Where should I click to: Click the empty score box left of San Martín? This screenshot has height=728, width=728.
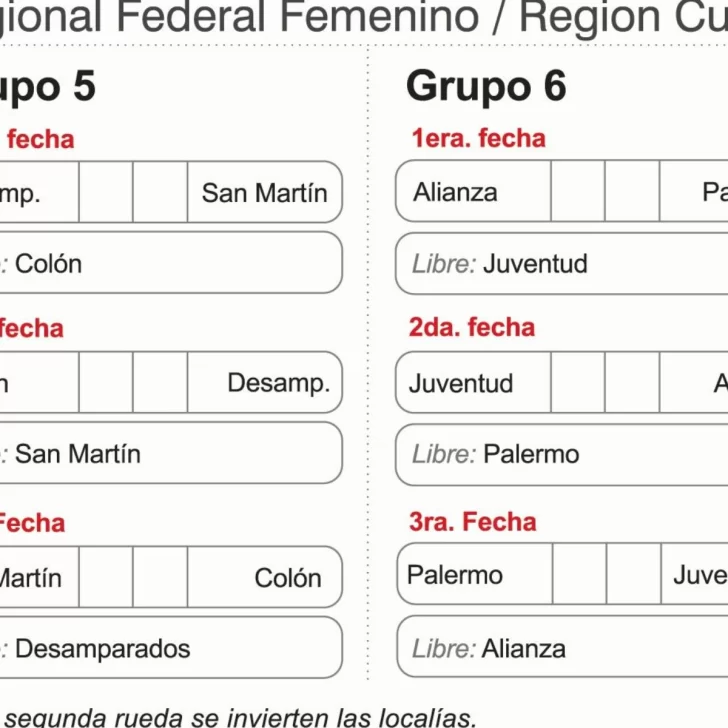(160, 192)
